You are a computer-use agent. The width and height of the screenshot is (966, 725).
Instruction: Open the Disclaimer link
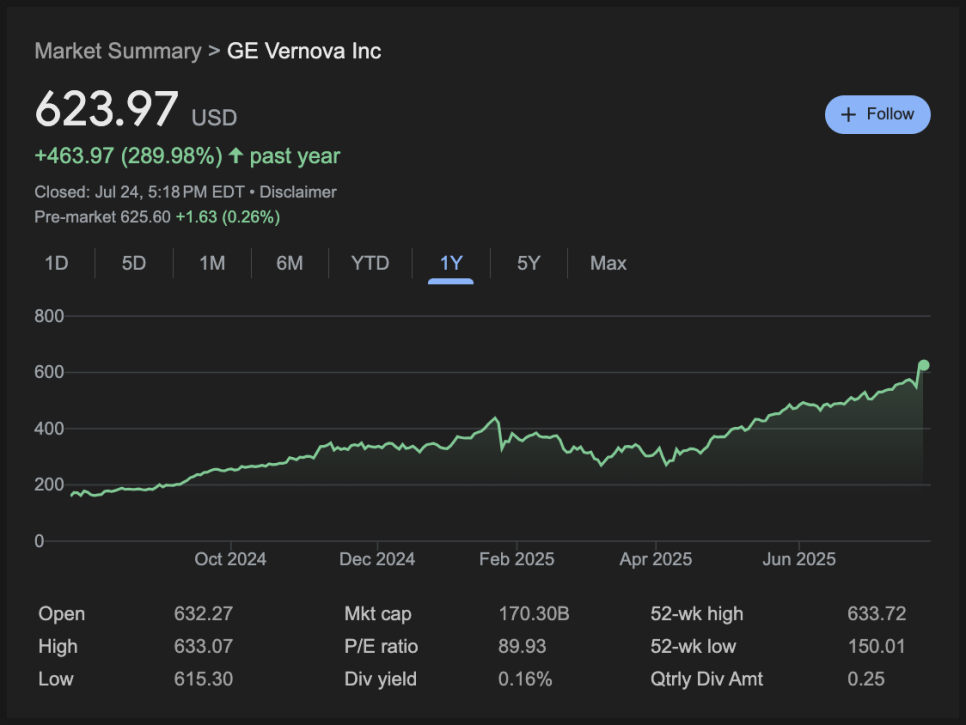tap(298, 192)
